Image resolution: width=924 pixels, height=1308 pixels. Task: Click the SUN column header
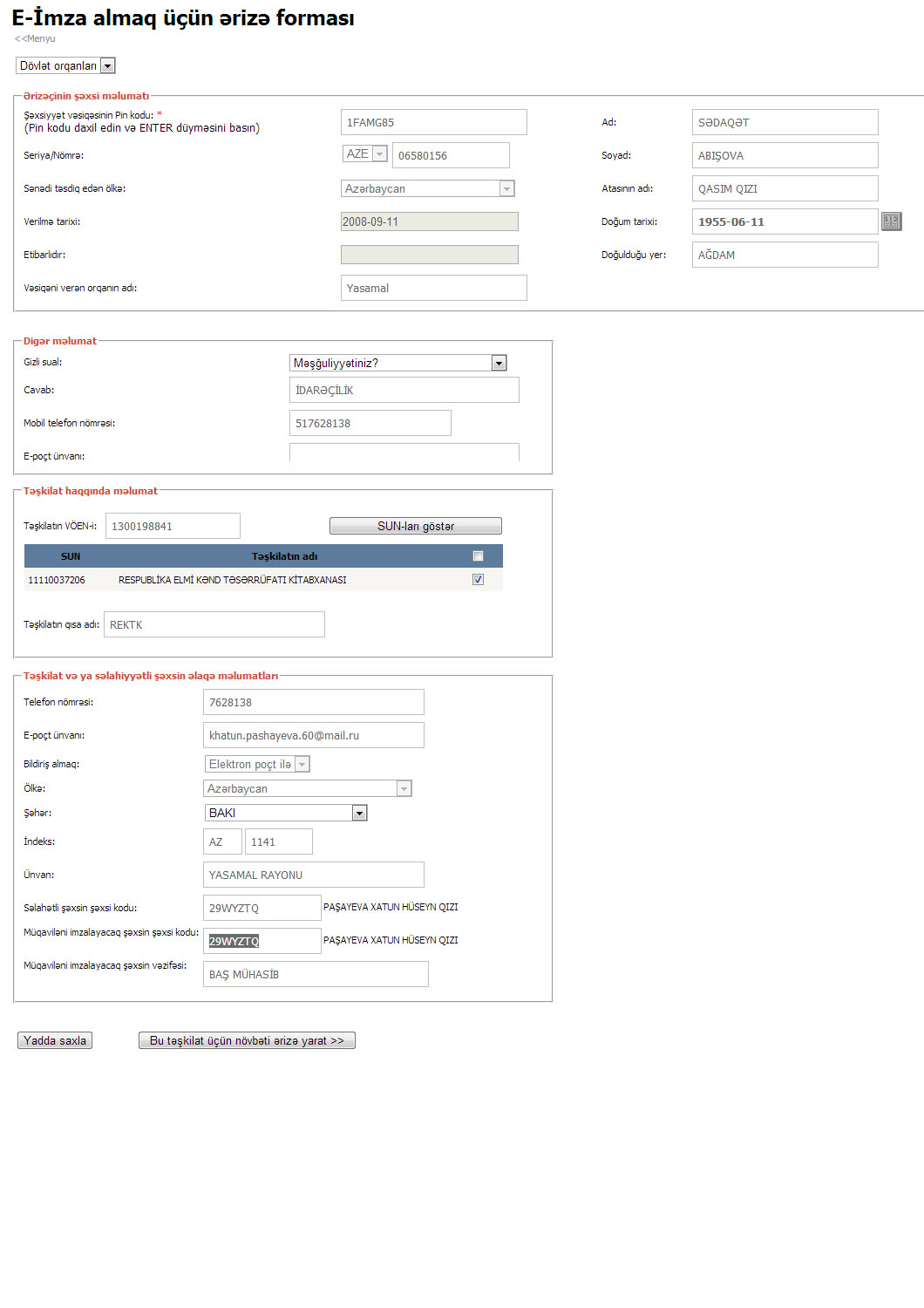coord(71,556)
